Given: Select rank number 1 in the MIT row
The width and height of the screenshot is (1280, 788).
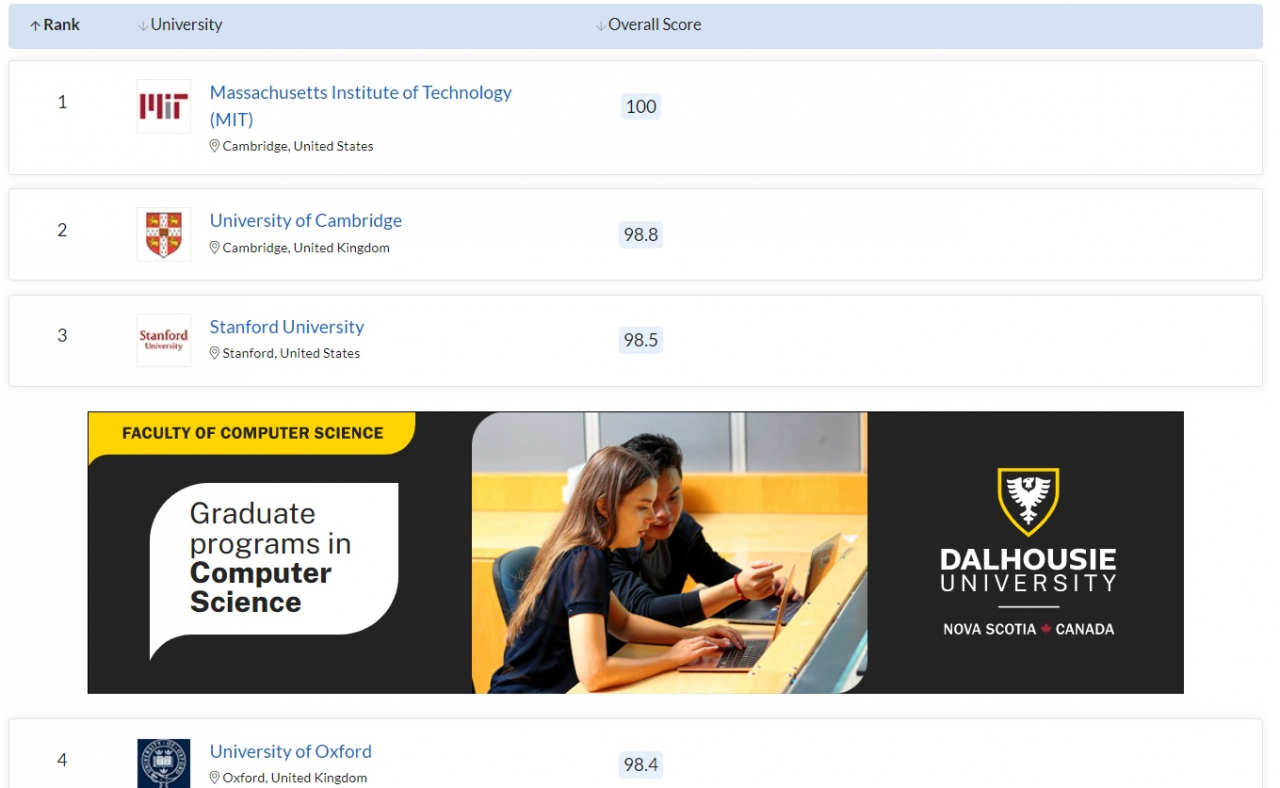Looking at the screenshot, I should pyautogui.click(x=62, y=102).
